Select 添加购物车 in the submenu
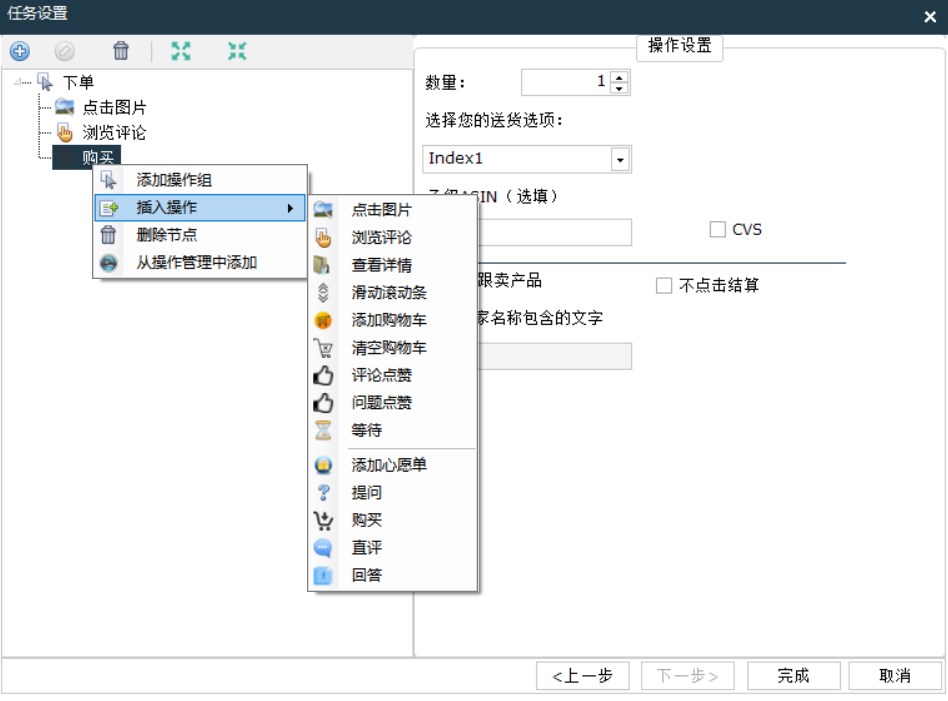This screenshot has width=948, height=701. (392, 320)
